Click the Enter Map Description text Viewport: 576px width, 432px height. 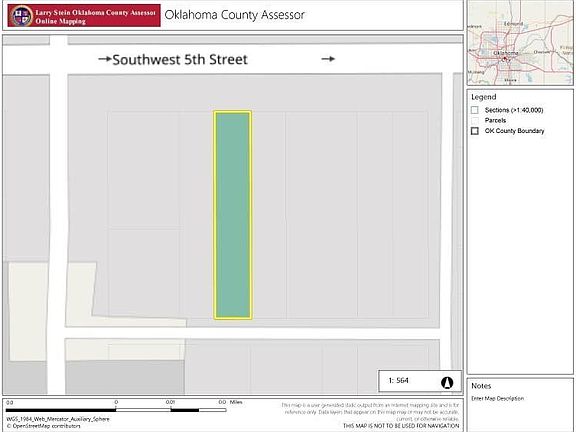(497, 399)
